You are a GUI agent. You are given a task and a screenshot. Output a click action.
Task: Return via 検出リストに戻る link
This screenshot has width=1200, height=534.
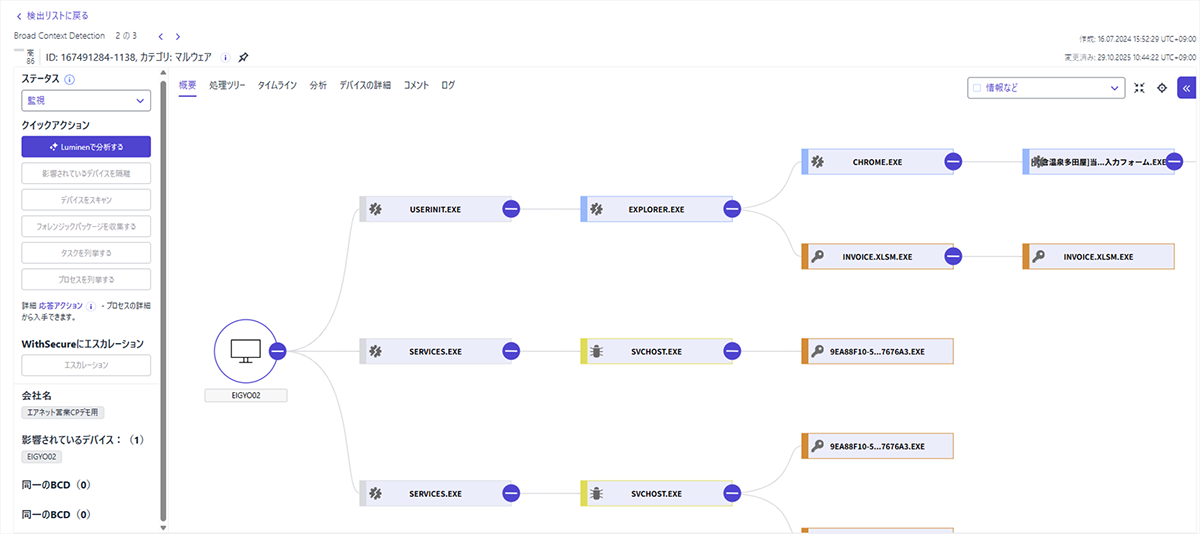point(52,15)
